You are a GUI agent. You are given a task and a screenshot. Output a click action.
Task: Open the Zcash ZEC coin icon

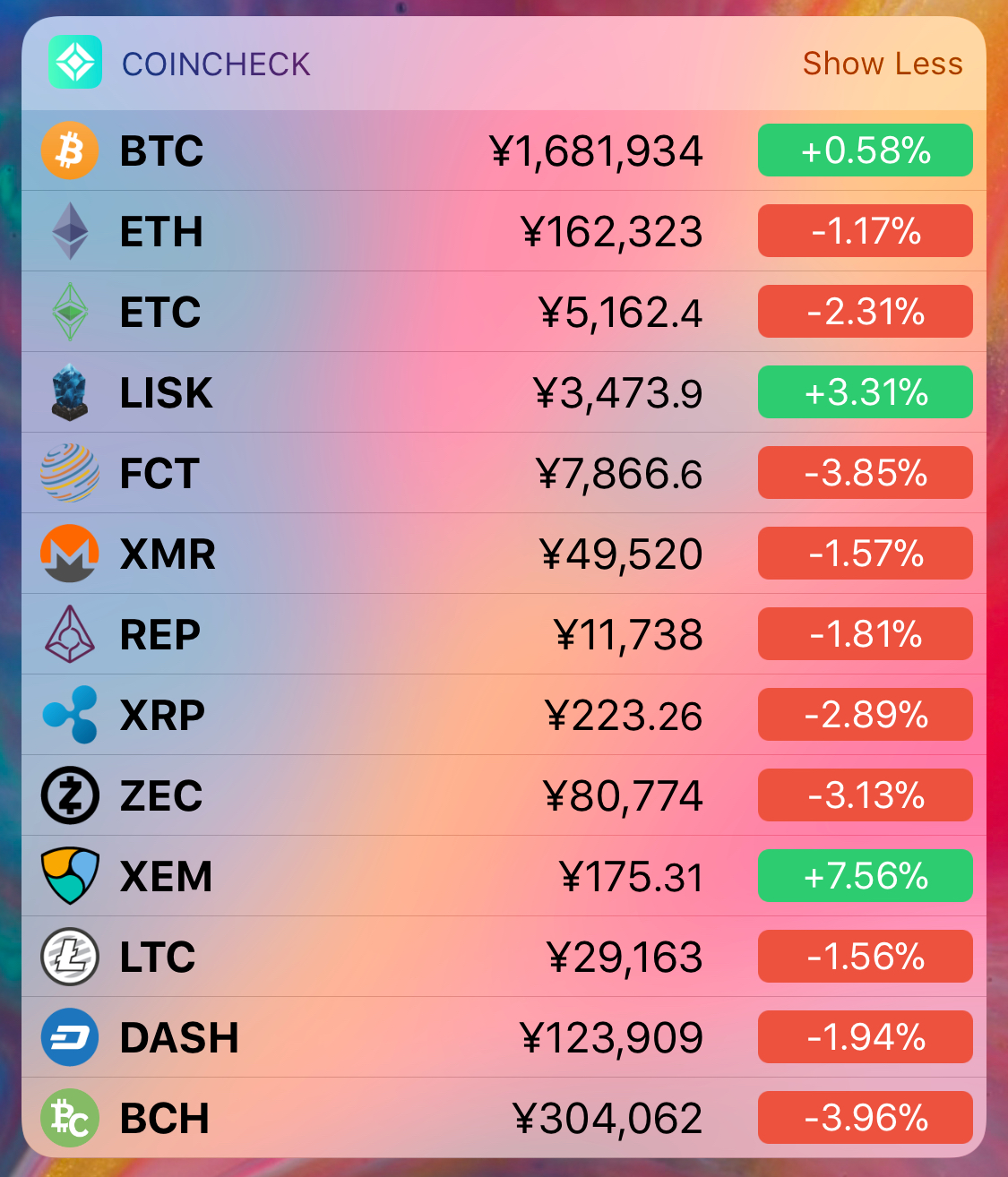pos(70,795)
